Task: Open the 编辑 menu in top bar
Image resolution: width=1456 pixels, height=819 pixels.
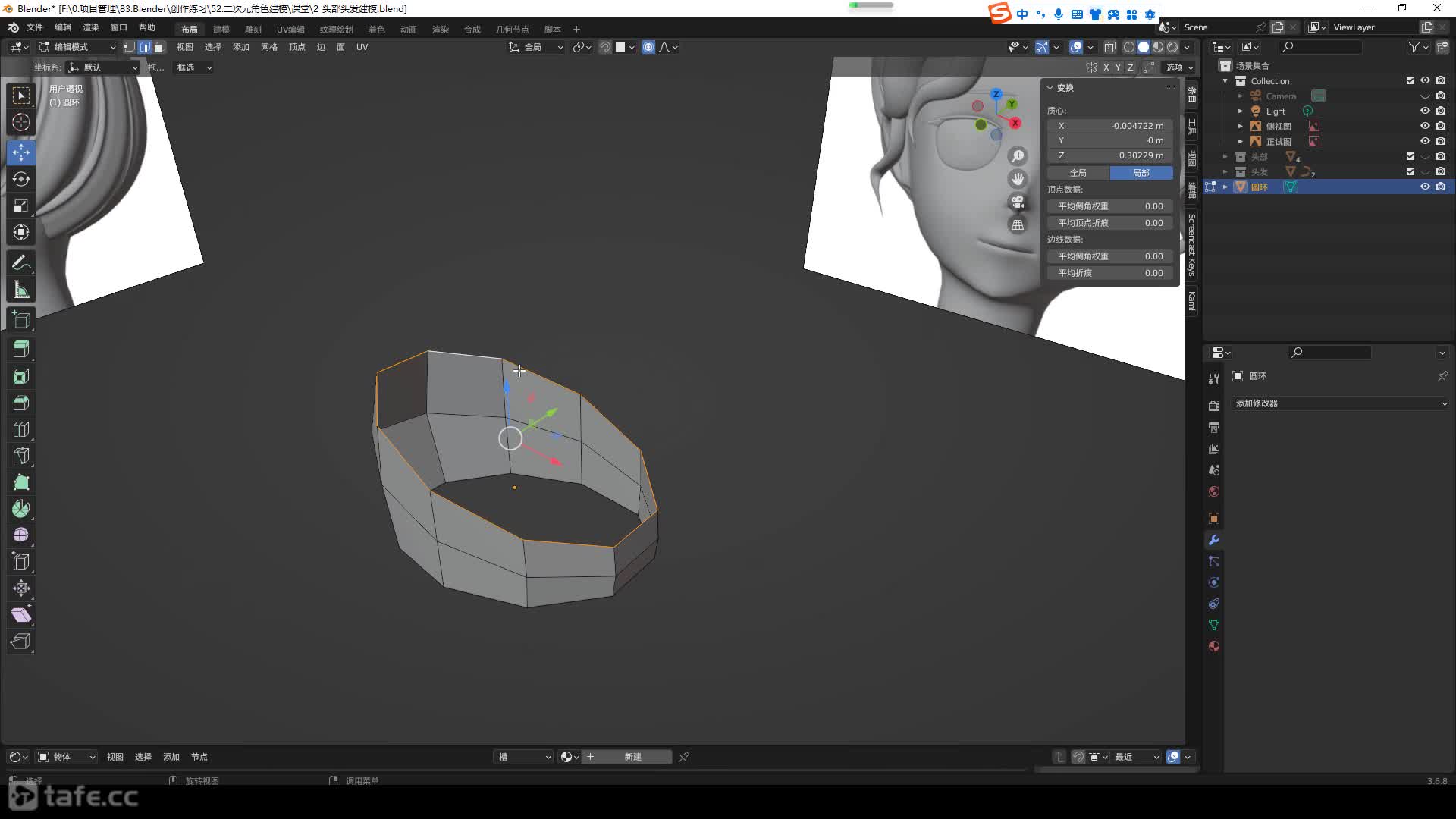Action: click(x=63, y=27)
